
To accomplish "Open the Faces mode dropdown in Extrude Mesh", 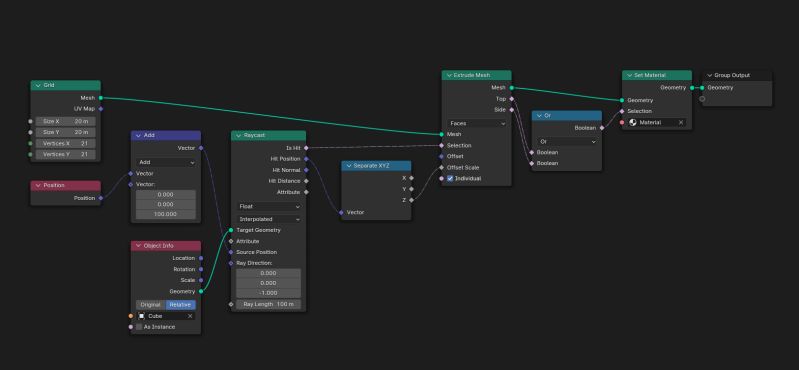I will [476, 123].
